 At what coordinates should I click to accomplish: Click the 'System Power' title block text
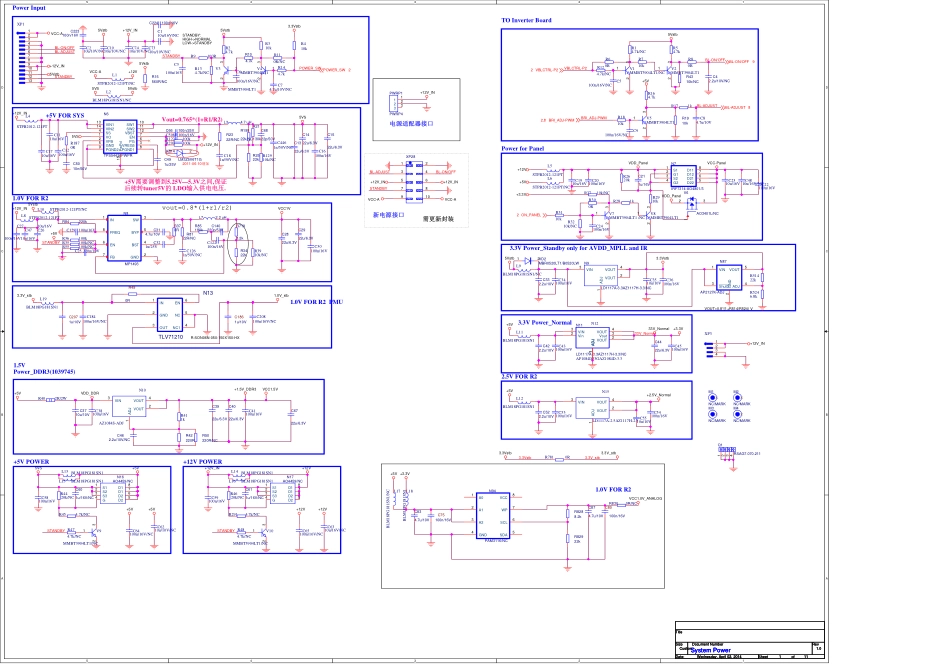710,650
